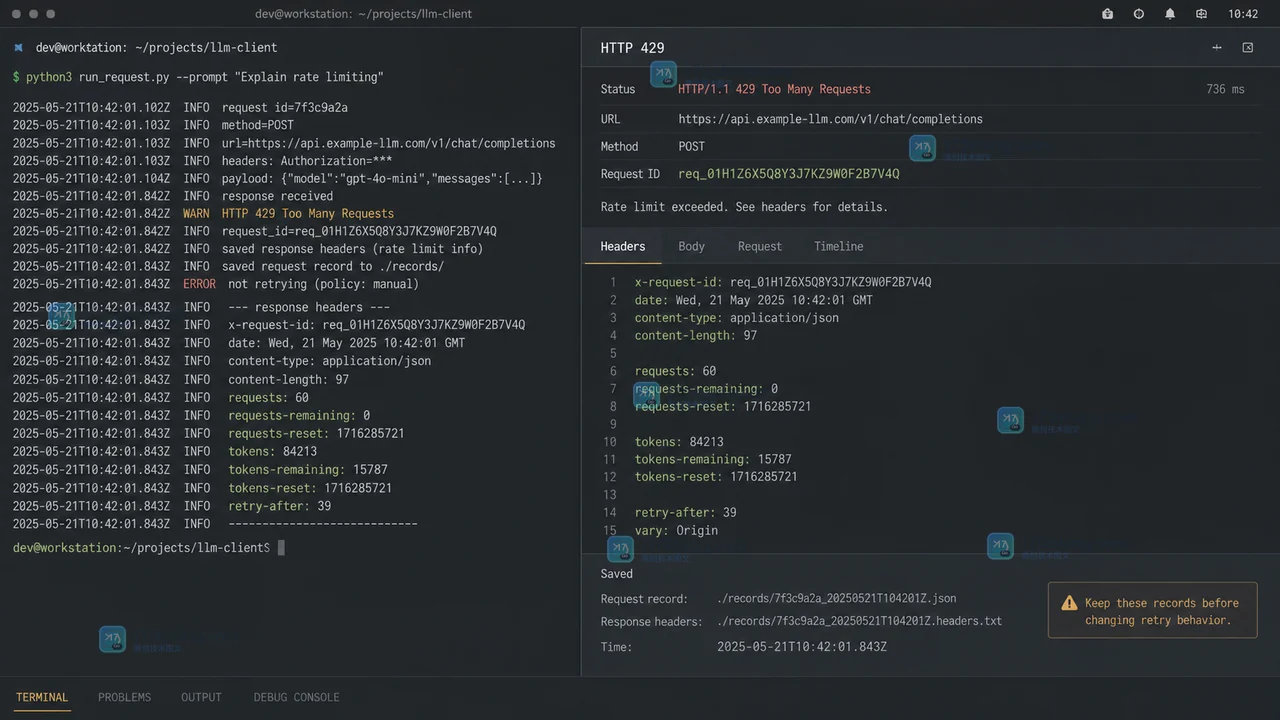
Task: Click the API URL in the response panel
Action: click(830, 119)
